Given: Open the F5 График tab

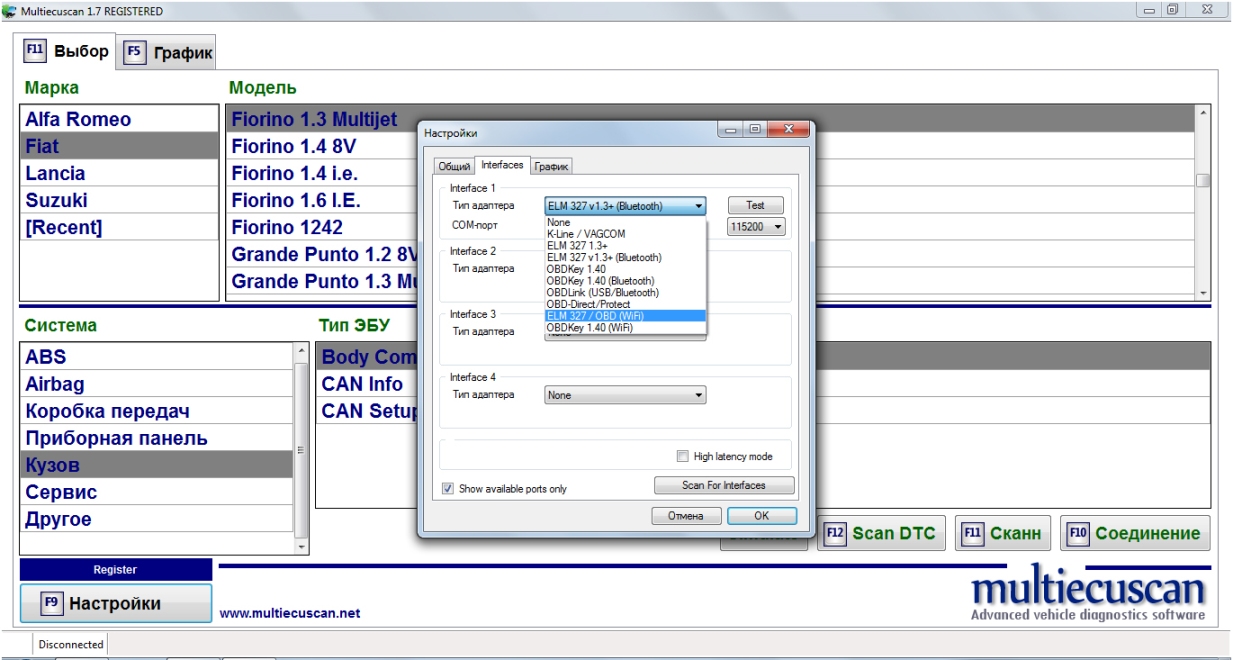Looking at the screenshot, I should point(169,53).
